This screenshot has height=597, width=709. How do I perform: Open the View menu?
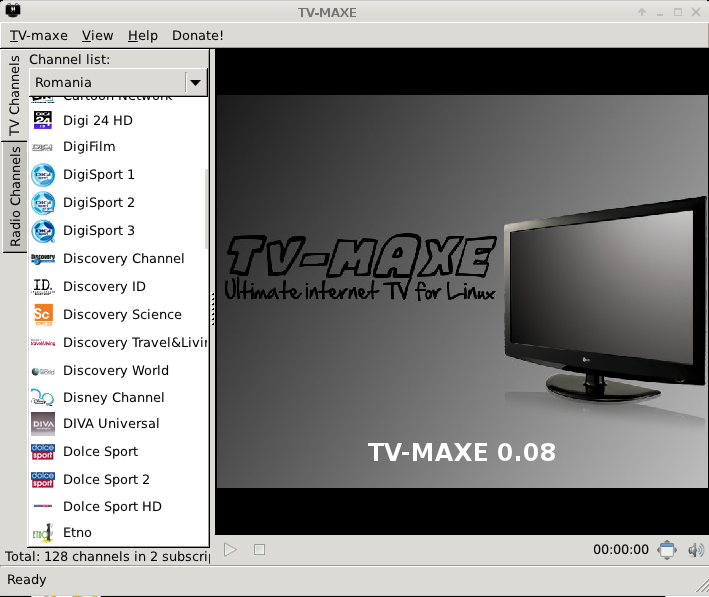pos(98,35)
